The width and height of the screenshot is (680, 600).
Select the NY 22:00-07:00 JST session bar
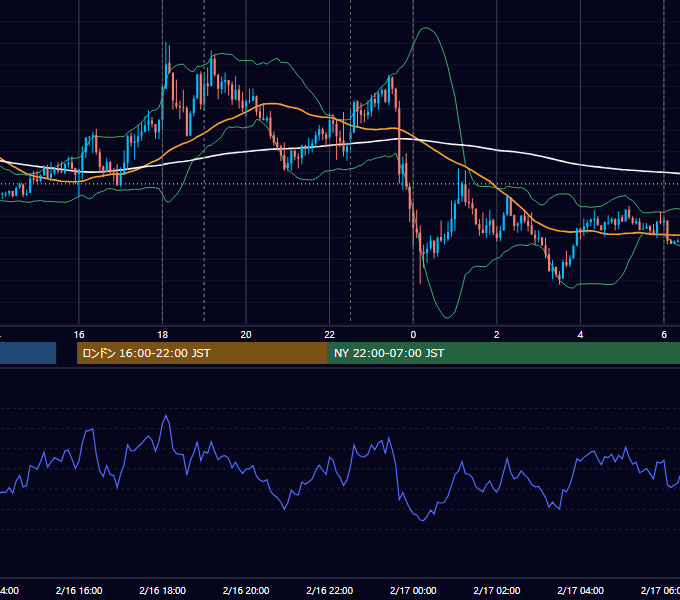pyautogui.click(x=503, y=353)
